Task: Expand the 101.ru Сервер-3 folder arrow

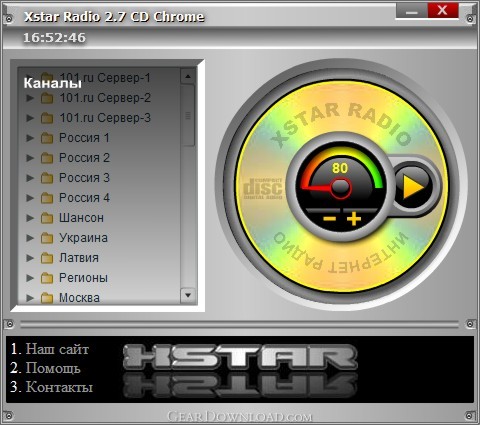Action: (x=30, y=118)
